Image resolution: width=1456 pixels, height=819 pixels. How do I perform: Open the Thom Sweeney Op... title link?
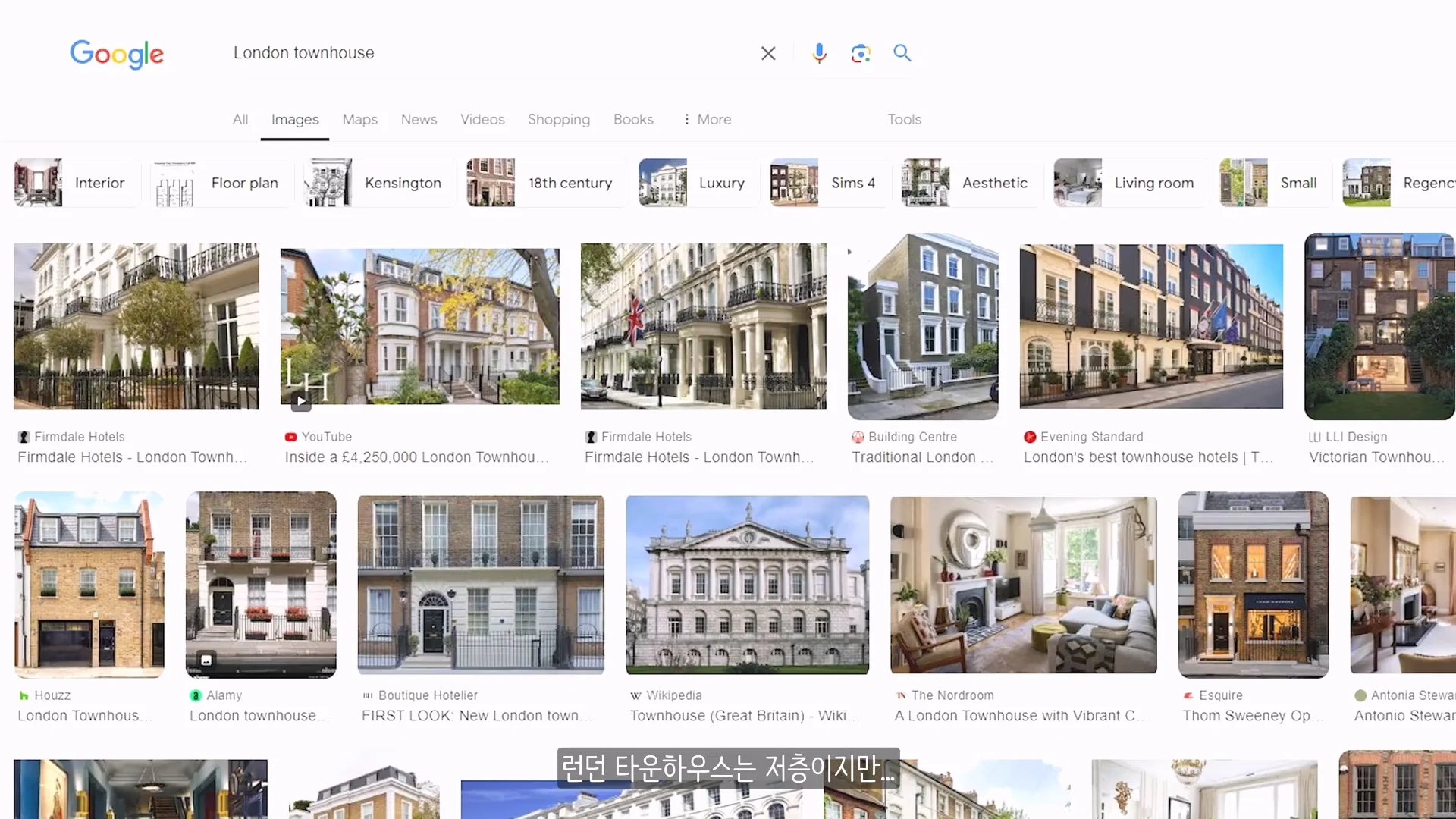(1253, 716)
